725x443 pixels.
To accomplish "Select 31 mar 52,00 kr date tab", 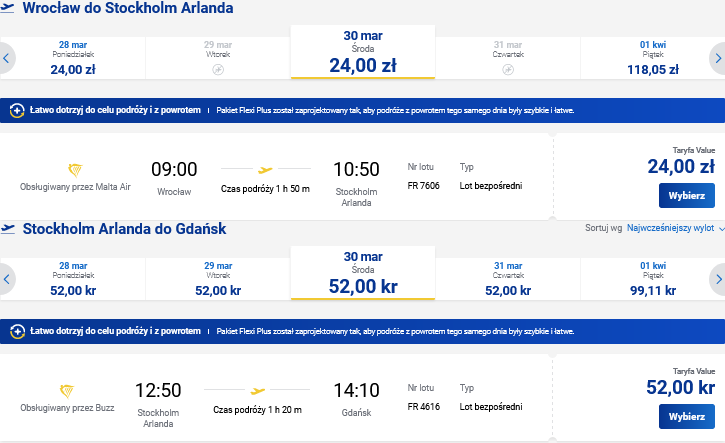I will point(508,279).
